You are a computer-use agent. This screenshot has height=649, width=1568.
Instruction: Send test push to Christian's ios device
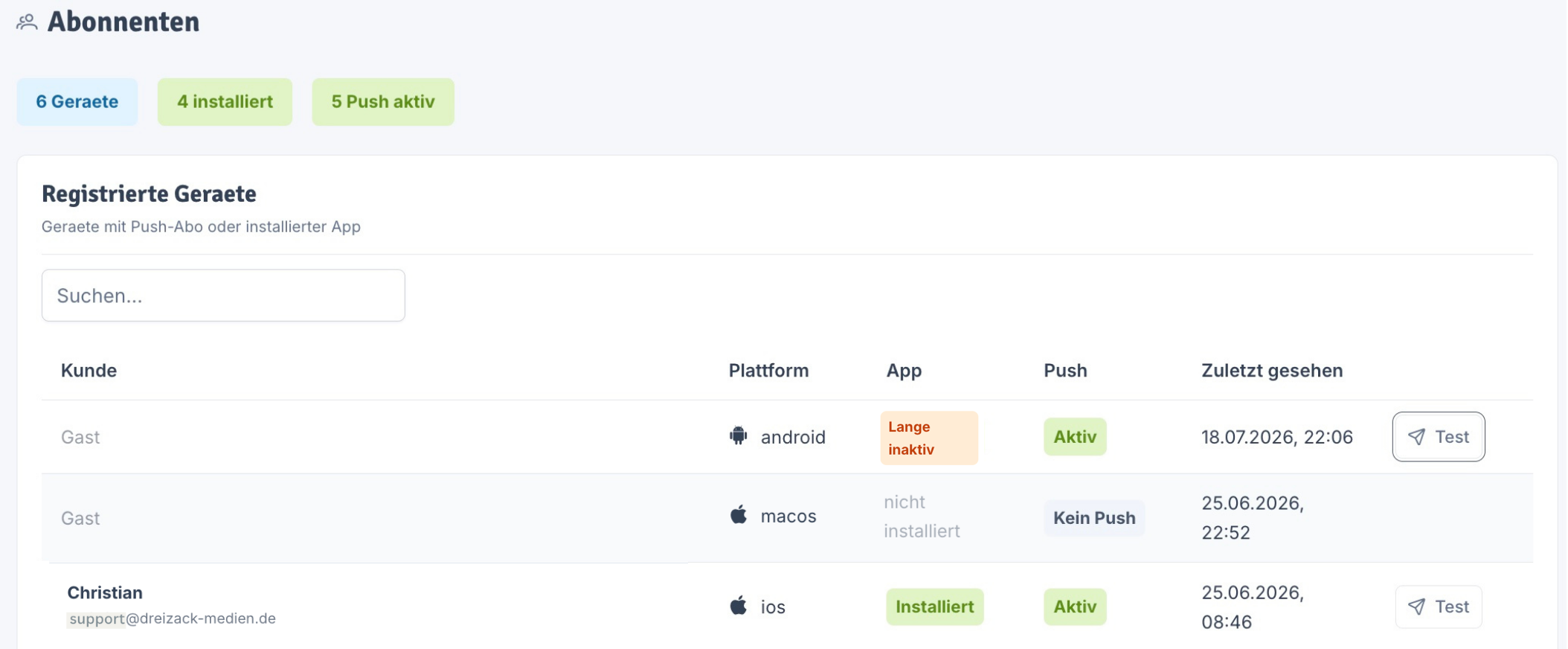point(1439,607)
